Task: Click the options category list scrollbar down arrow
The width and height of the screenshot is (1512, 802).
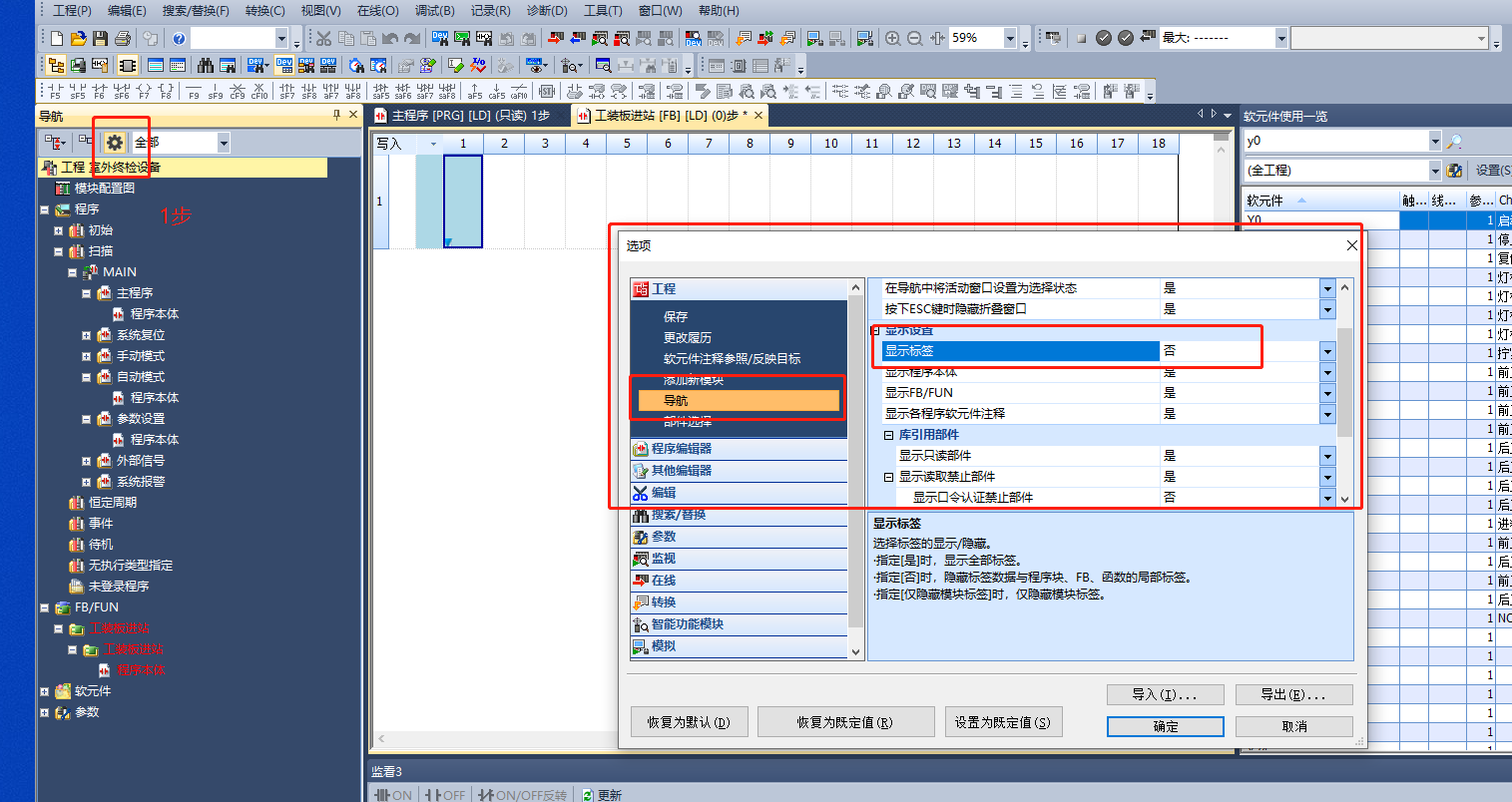Action: (855, 651)
